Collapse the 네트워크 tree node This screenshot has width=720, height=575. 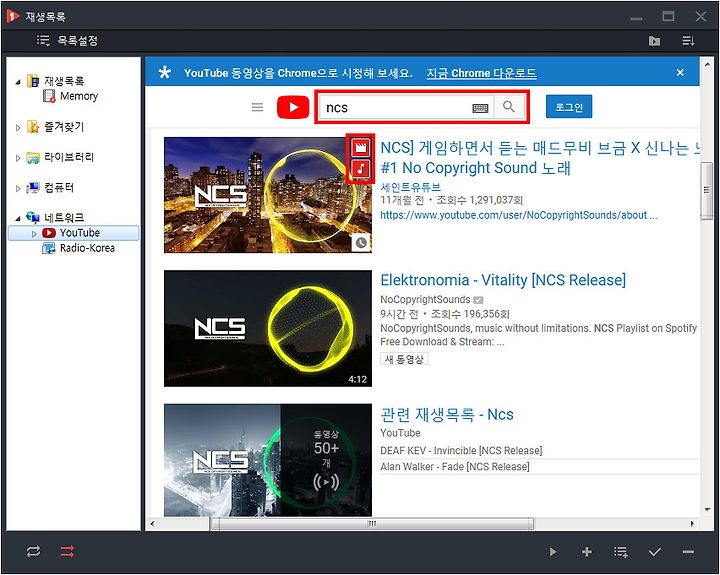point(18,219)
